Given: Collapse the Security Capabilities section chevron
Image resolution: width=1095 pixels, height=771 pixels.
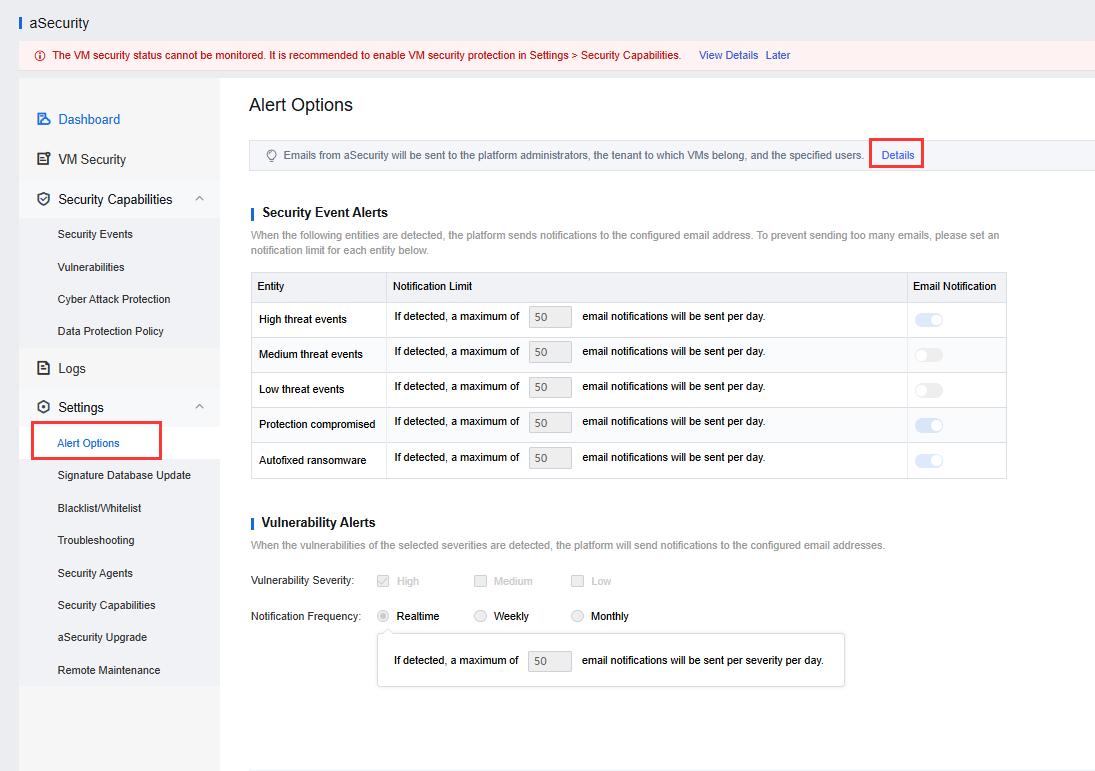Looking at the screenshot, I should tap(200, 199).
